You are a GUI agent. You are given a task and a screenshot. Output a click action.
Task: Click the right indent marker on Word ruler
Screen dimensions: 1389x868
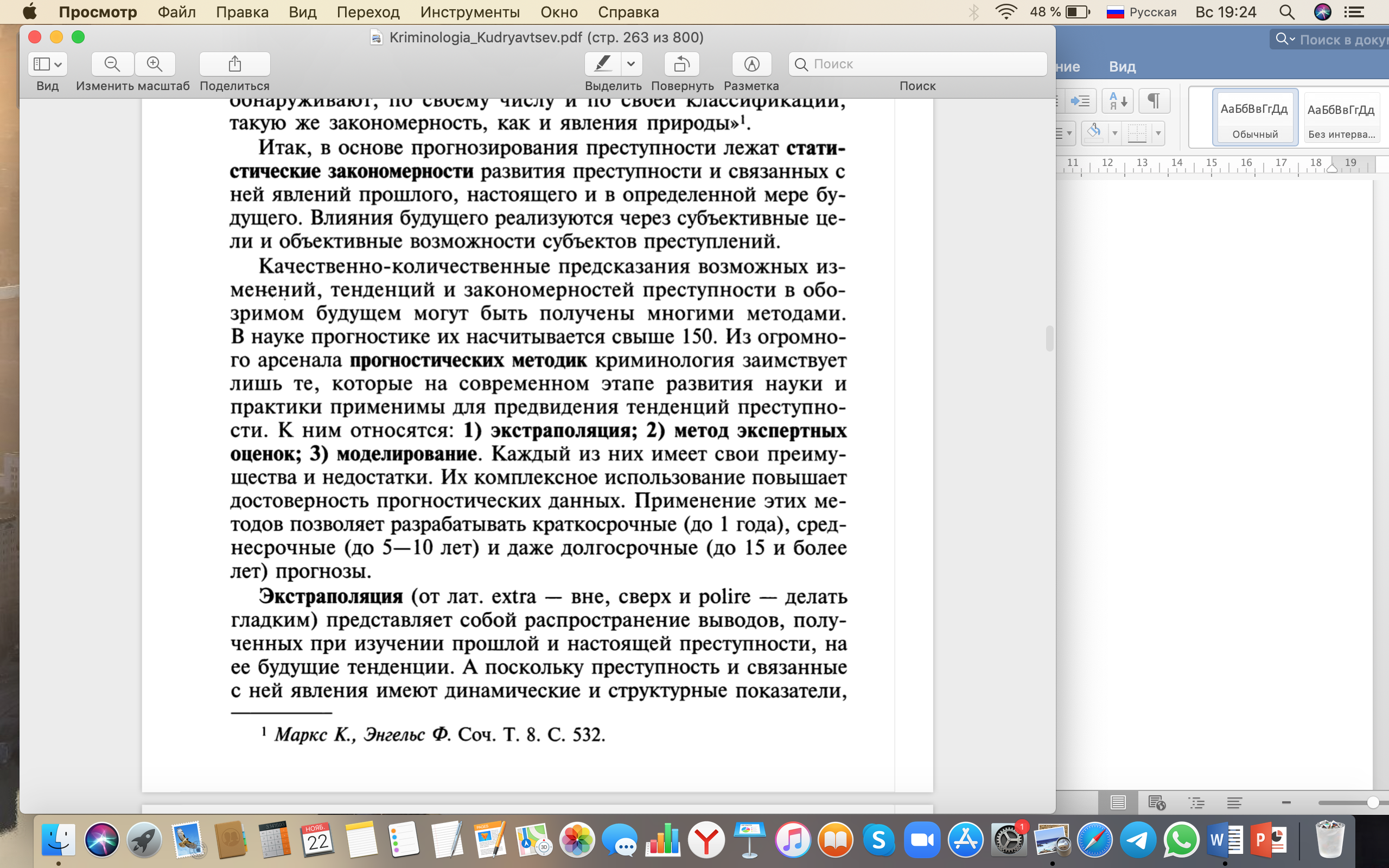tap(1331, 168)
